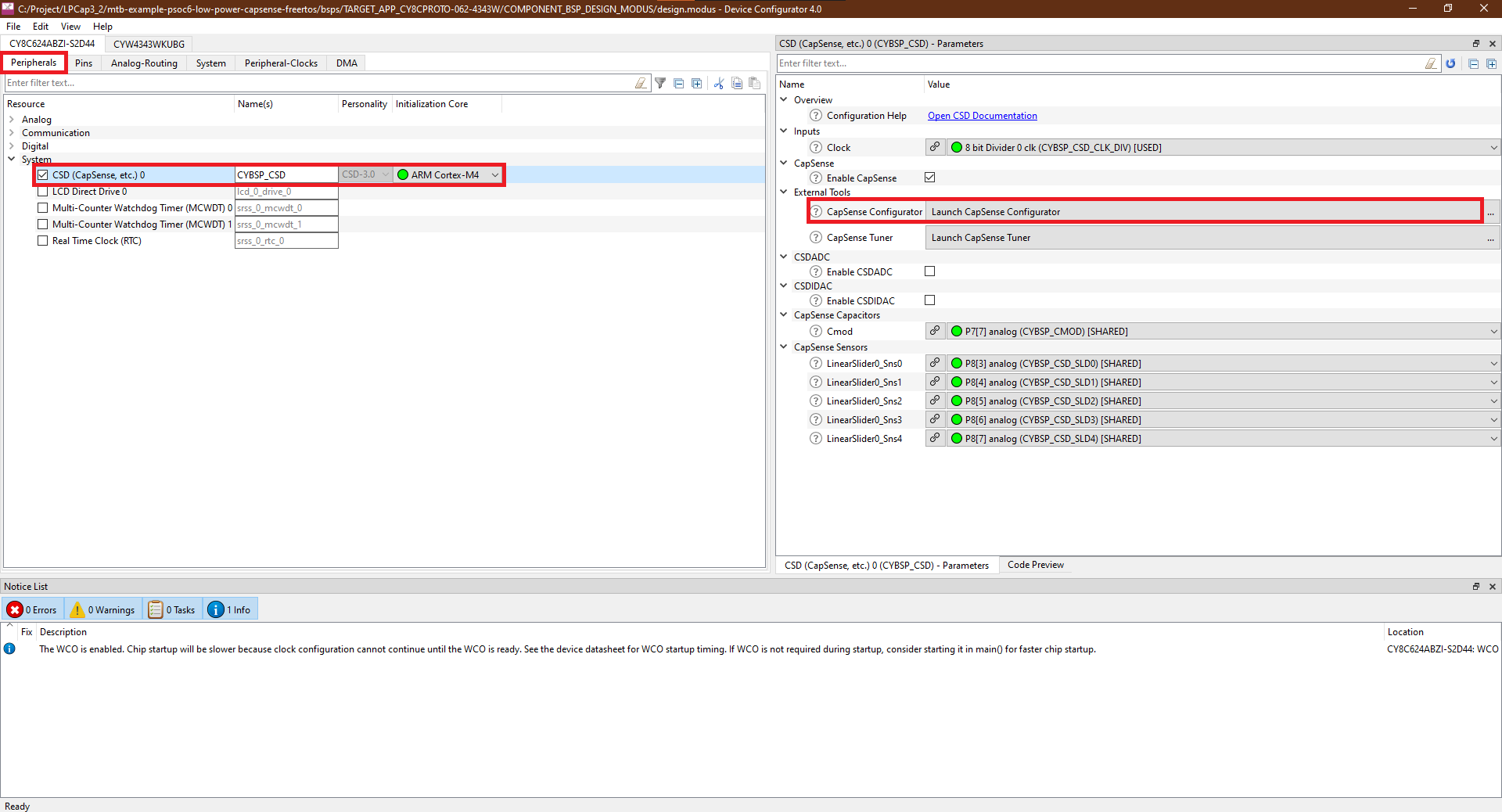
Task: Collapse the System resource group
Action: [x=12, y=159]
